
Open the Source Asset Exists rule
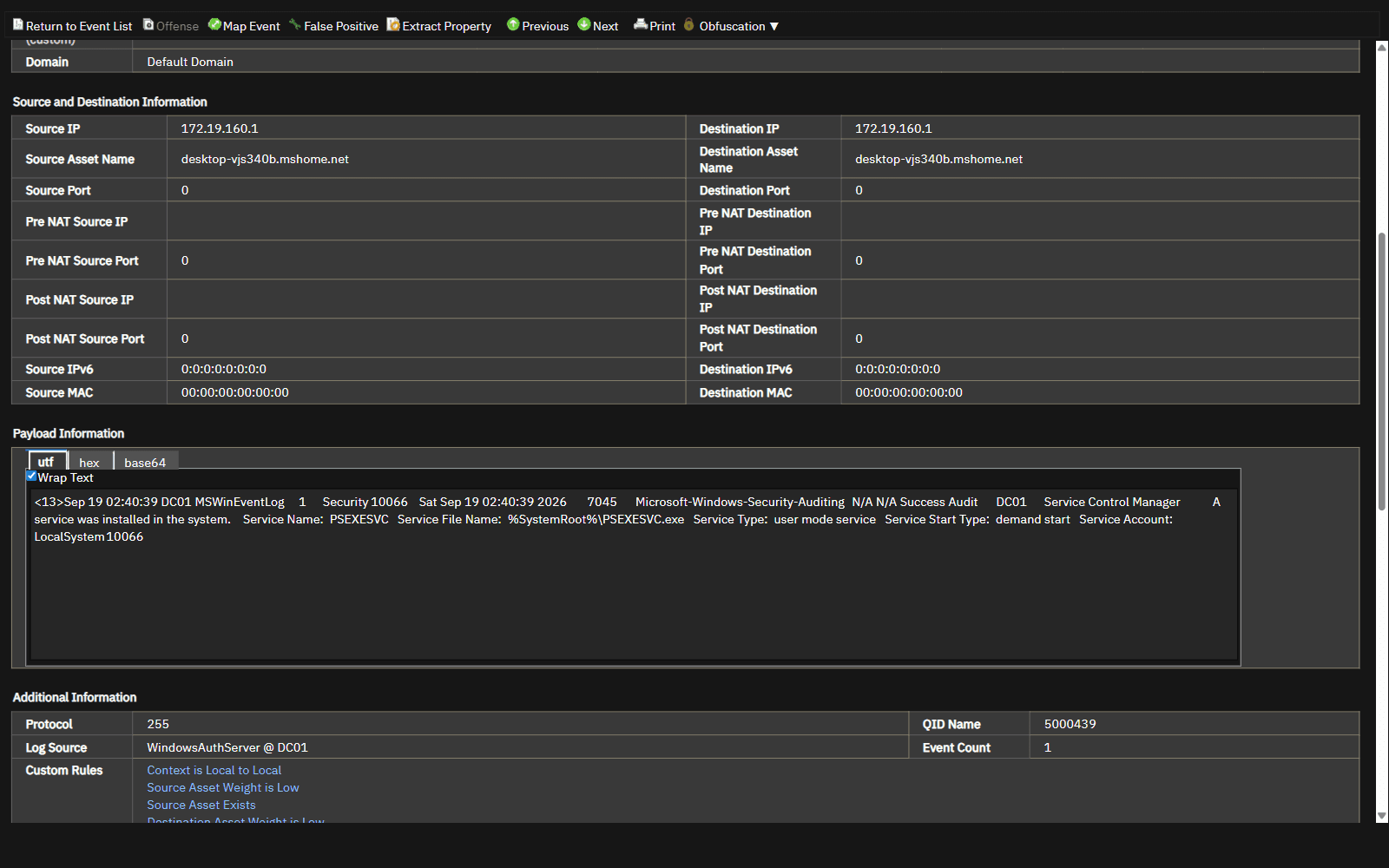point(201,805)
